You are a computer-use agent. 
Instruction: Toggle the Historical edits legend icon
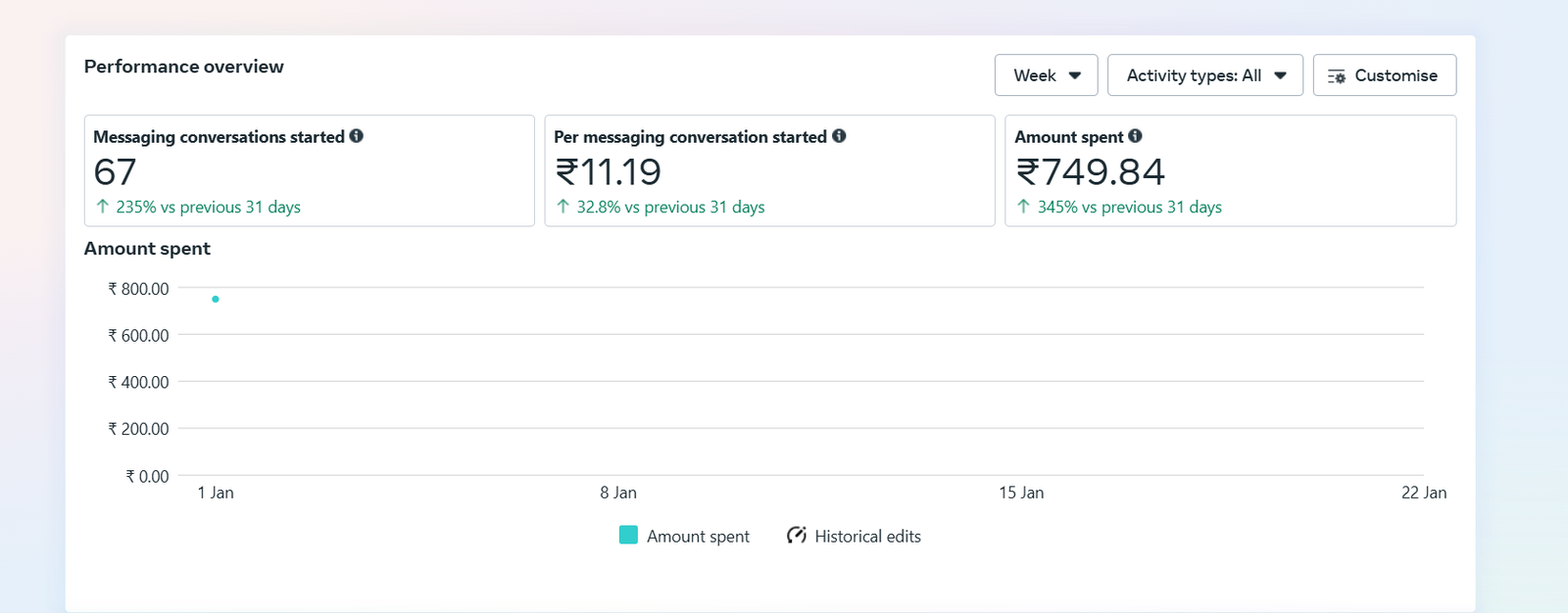797,535
